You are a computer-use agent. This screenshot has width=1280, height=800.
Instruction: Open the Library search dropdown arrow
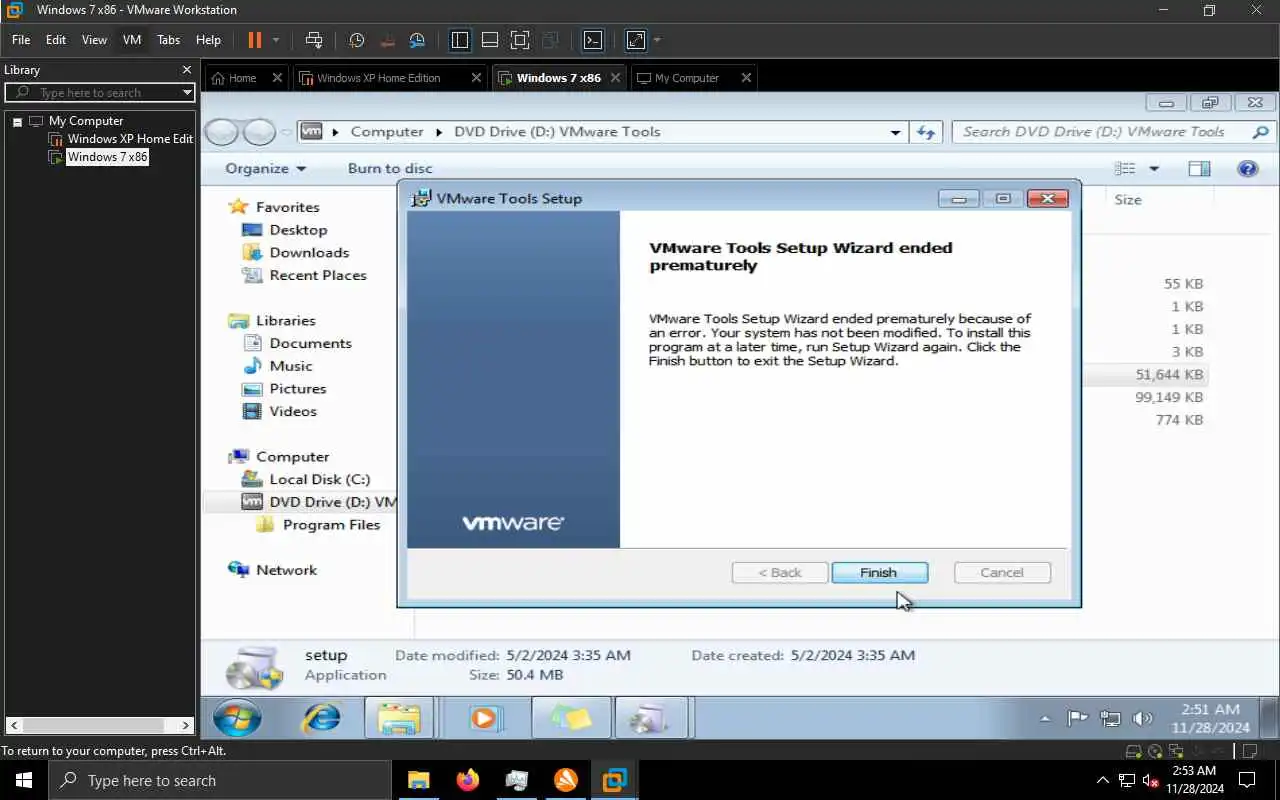click(x=187, y=93)
